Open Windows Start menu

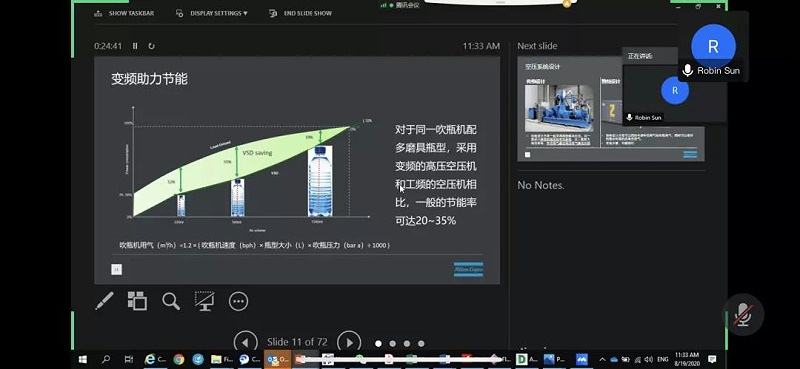[83, 359]
